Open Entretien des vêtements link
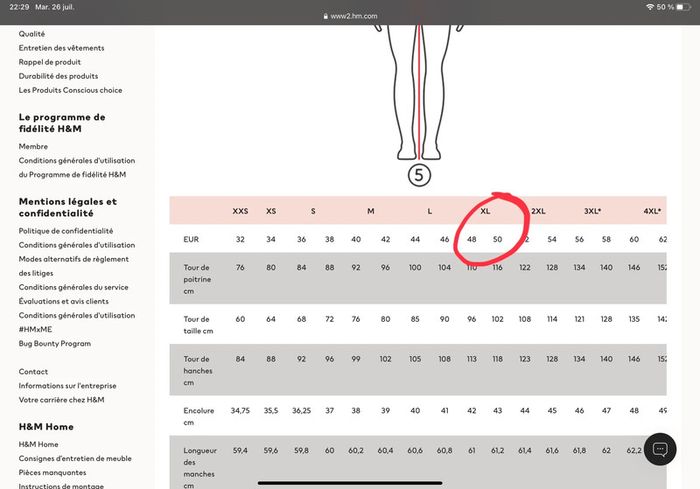 click(61, 48)
